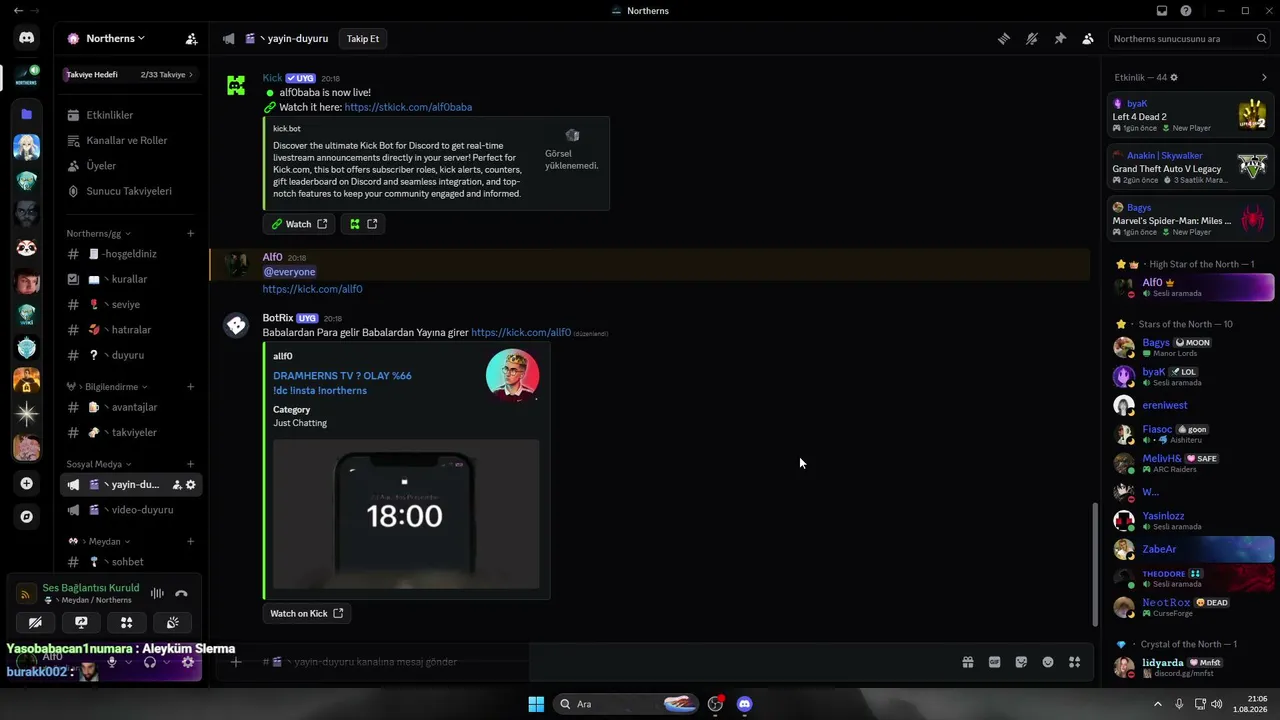Open the gift icon in message bar
Image resolution: width=1280 pixels, height=720 pixels.
pos(968,662)
